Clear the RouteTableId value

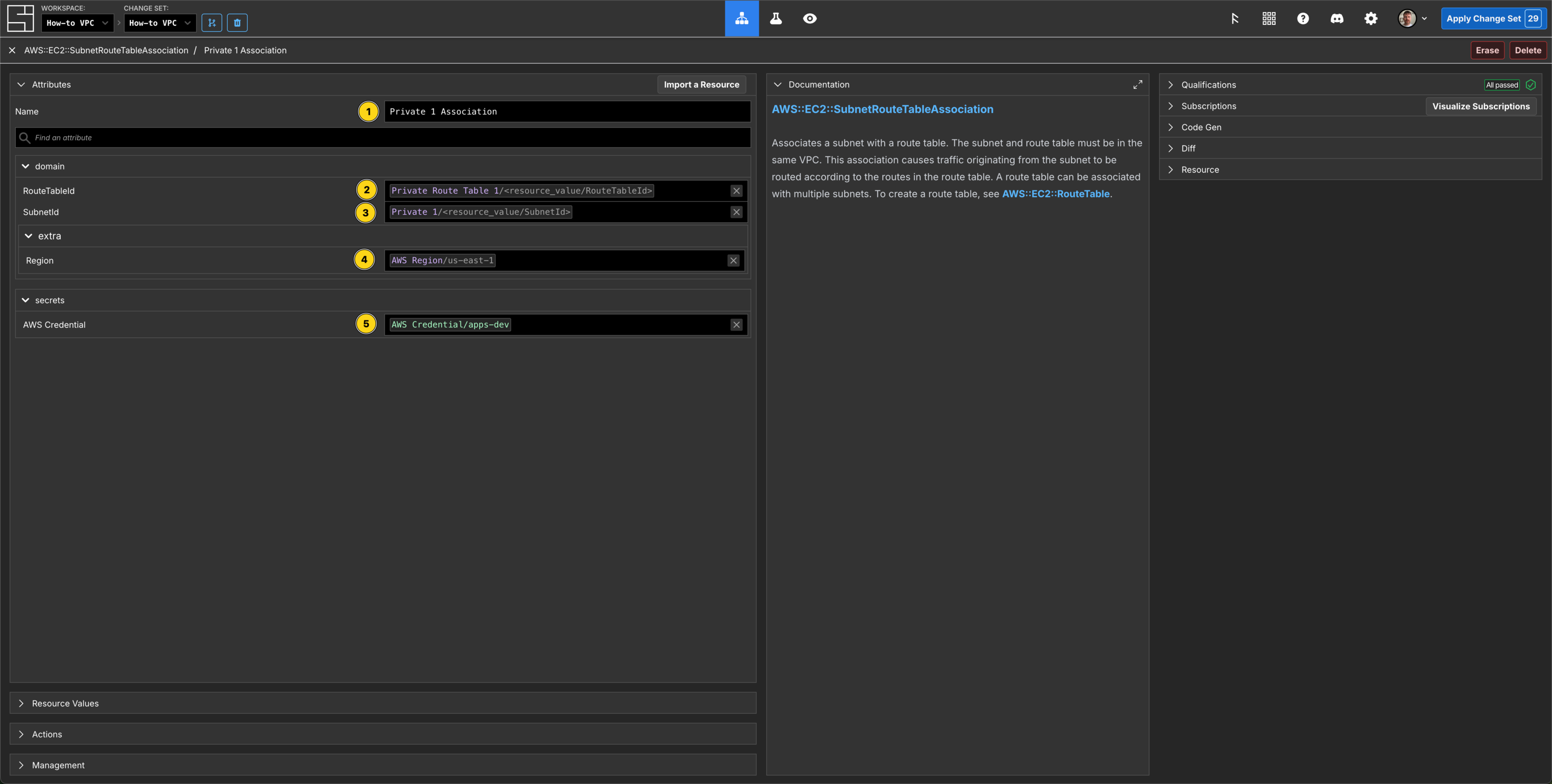(736, 191)
